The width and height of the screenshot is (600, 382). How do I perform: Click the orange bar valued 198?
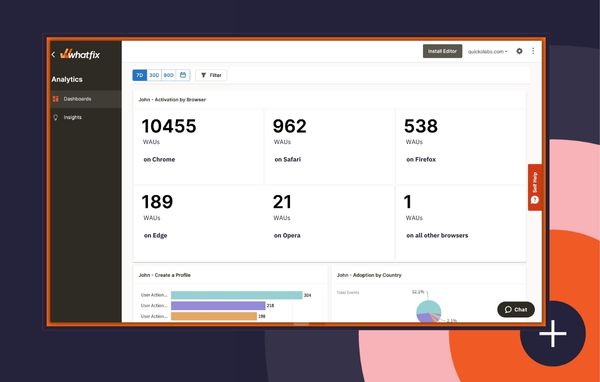(214, 316)
